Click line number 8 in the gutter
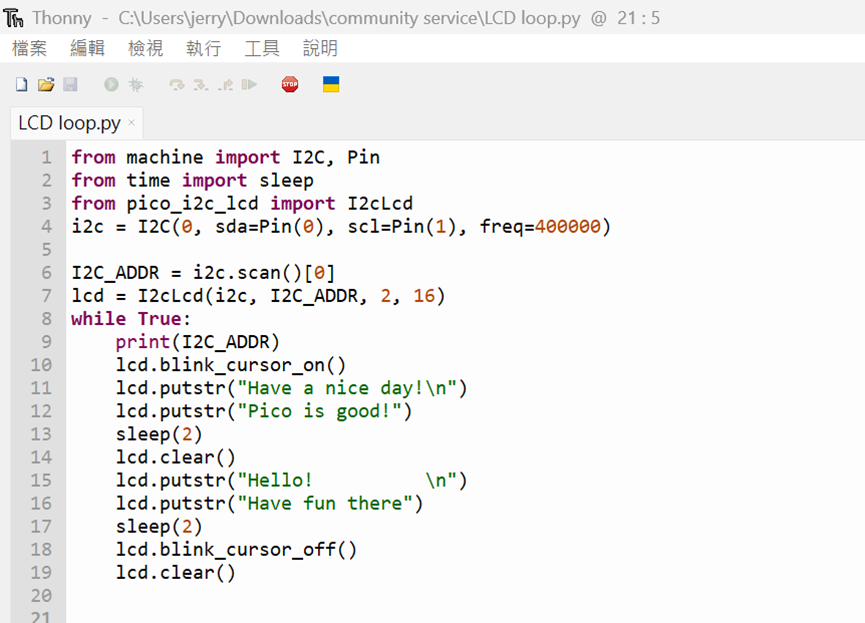This screenshot has width=865, height=623. 46,319
